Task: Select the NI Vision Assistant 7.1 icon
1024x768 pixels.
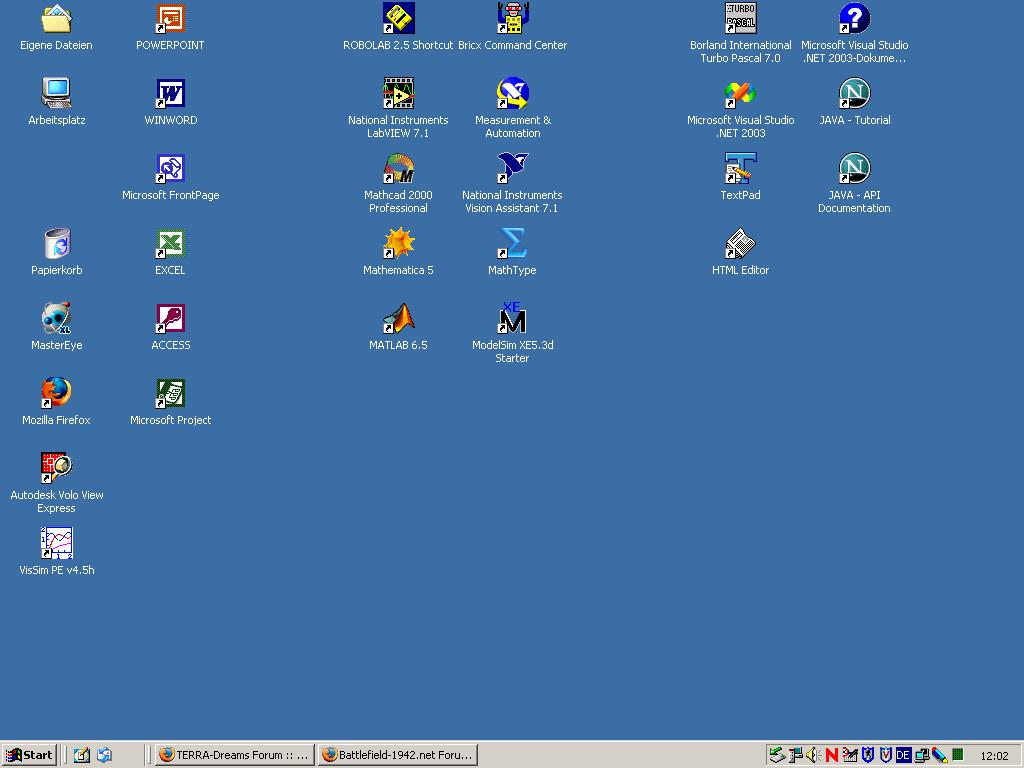Action: tap(513, 168)
